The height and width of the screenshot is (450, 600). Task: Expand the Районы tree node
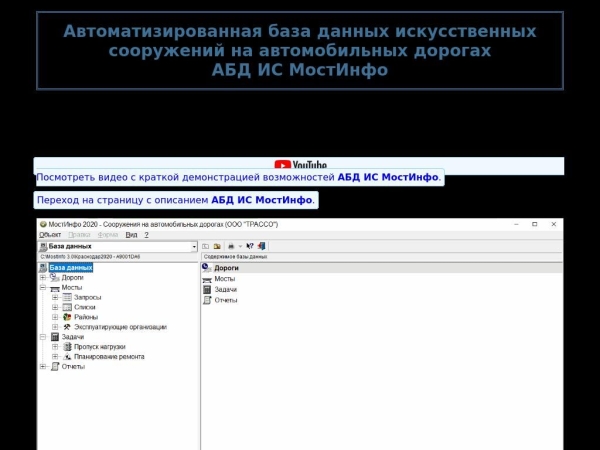[55, 317]
